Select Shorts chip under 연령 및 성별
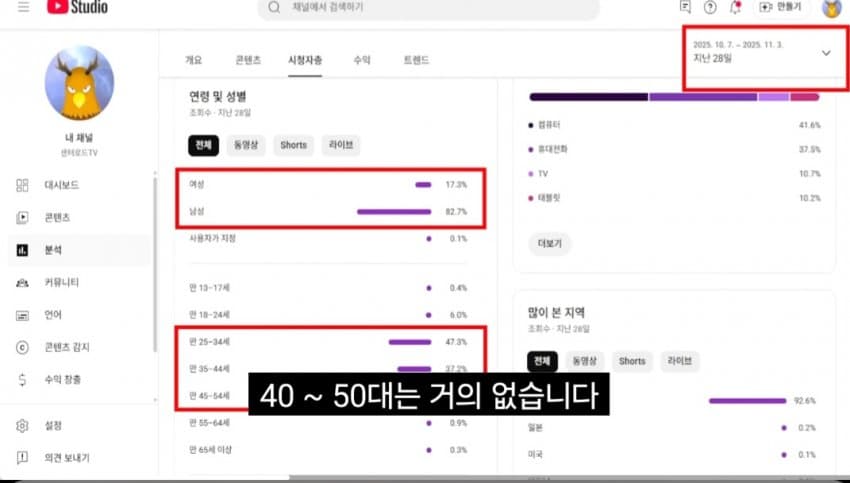Image resolution: width=850 pixels, height=483 pixels. tap(293, 145)
